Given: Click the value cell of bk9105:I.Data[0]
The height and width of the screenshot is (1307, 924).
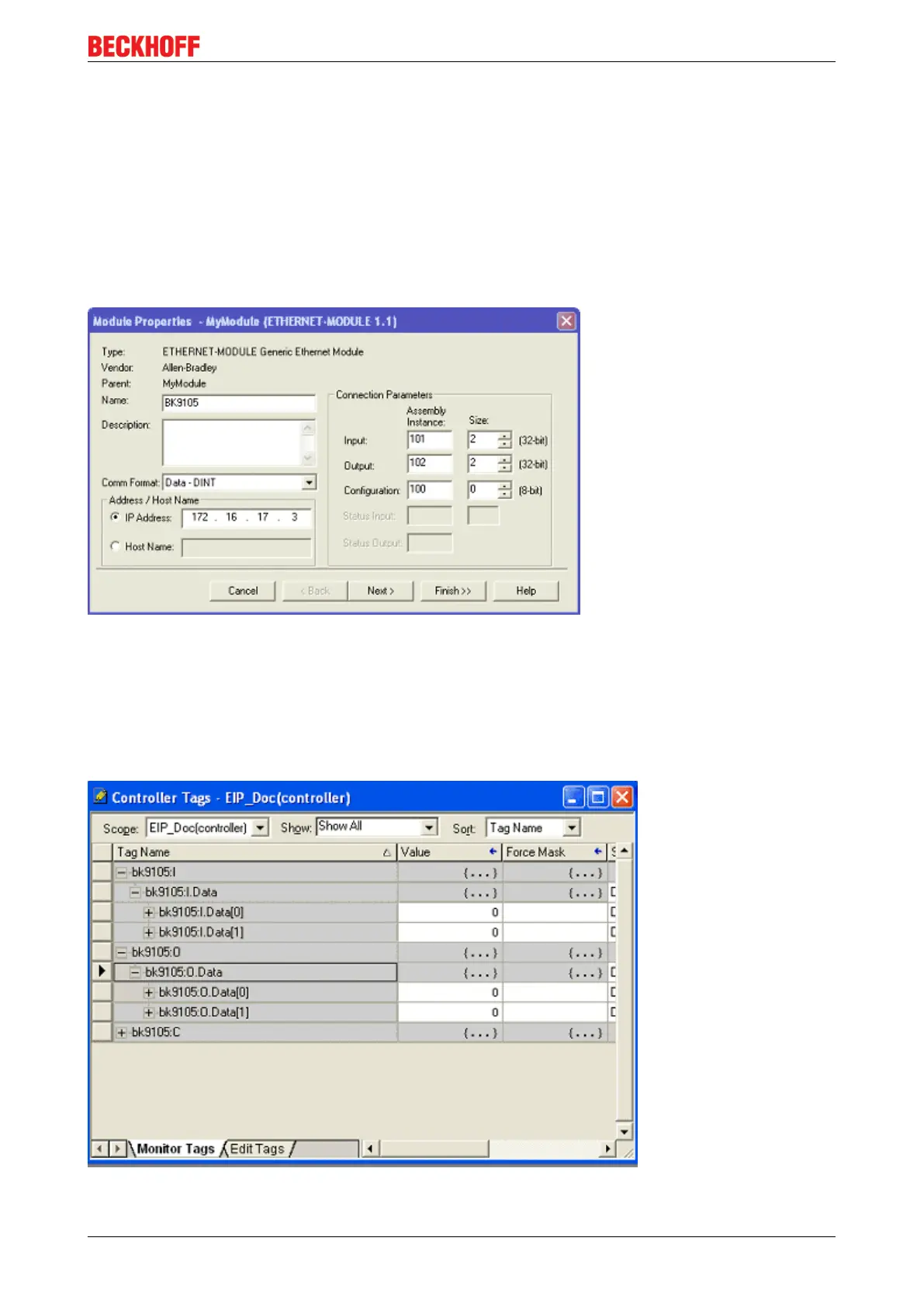Looking at the screenshot, I should pyautogui.click(x=450, y=913).
